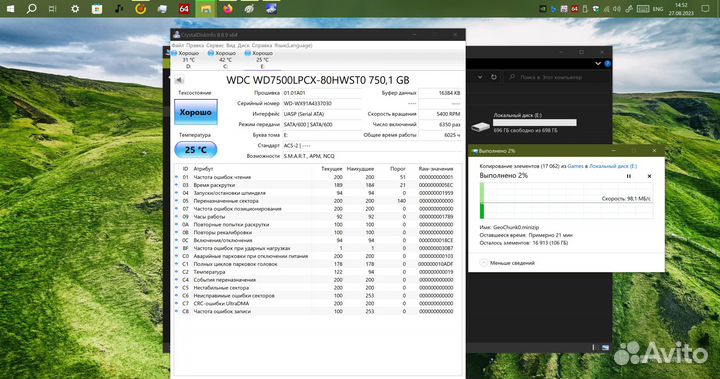Switch ENG input language indicator
The height and width of the screenshot is (379, 720).
click(658, 9)
